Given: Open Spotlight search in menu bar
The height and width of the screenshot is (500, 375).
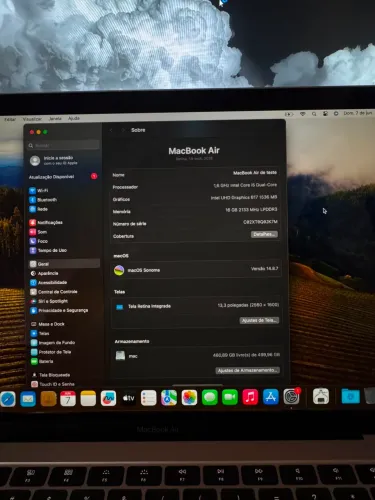Looking at the screenshot, I should pyautogui.click(x=314, y=114).
